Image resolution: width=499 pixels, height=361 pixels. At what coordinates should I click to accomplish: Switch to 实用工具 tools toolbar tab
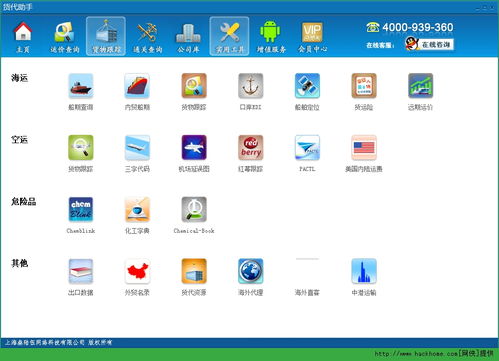[229, 36]
